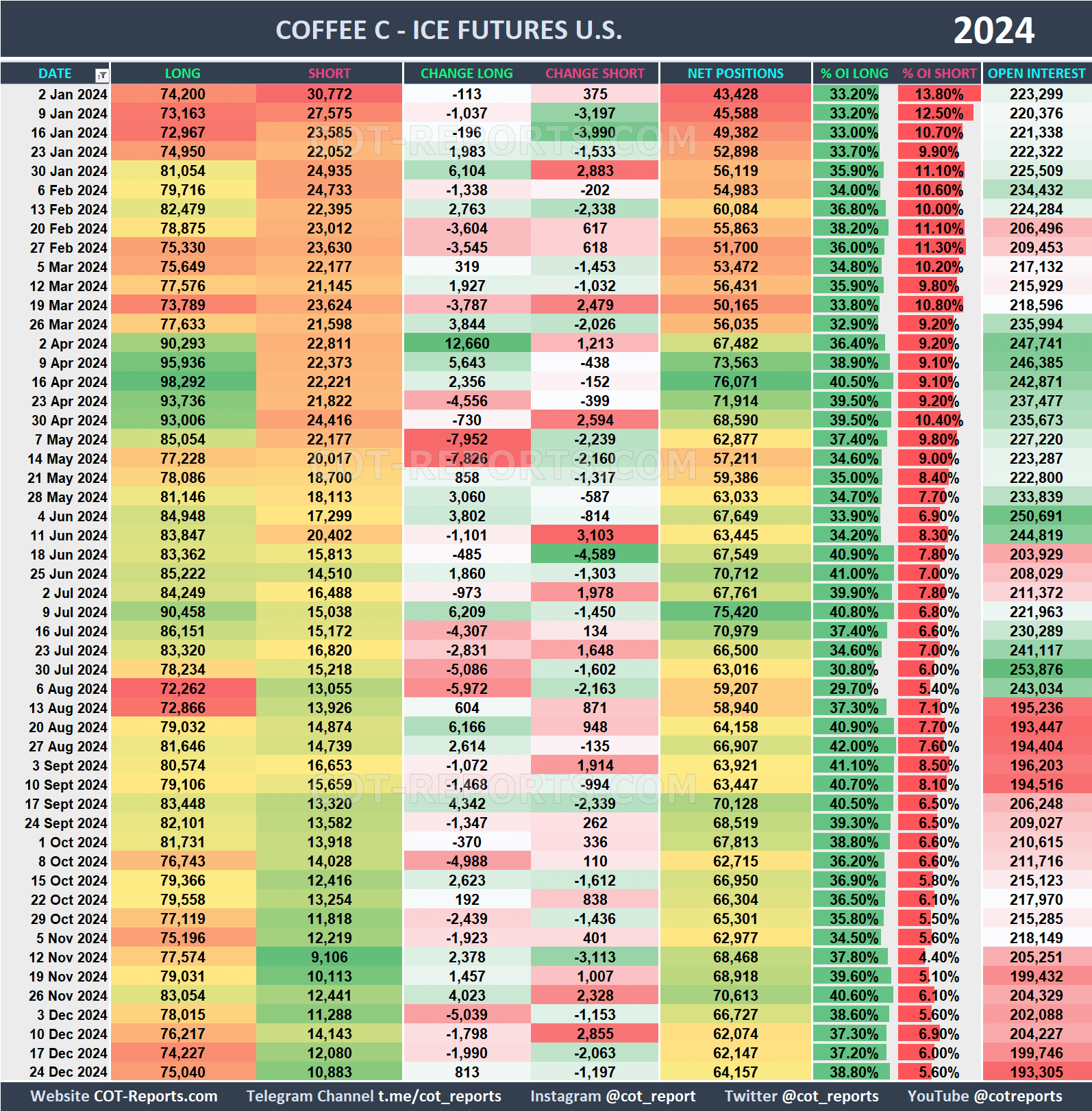Select the 98,292 long position cell

point(182,382)
